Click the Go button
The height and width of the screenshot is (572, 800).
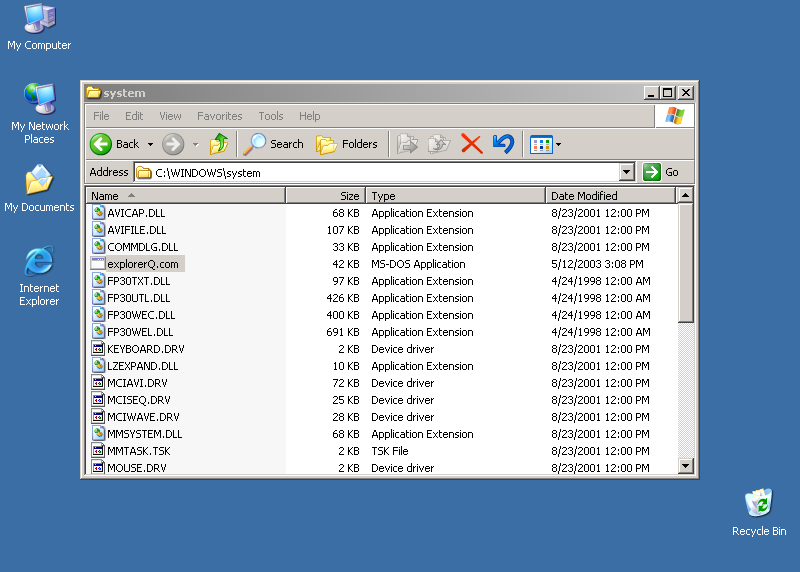coord(661,172)
